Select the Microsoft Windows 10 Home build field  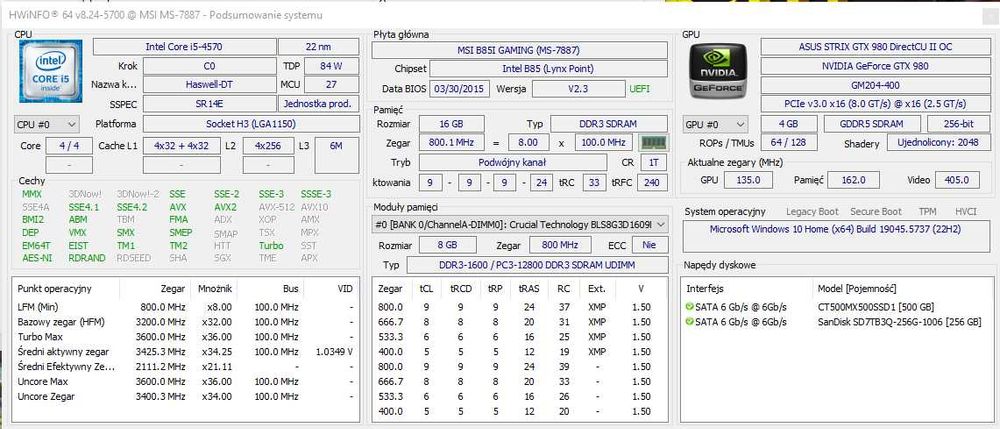coord(837,236)
